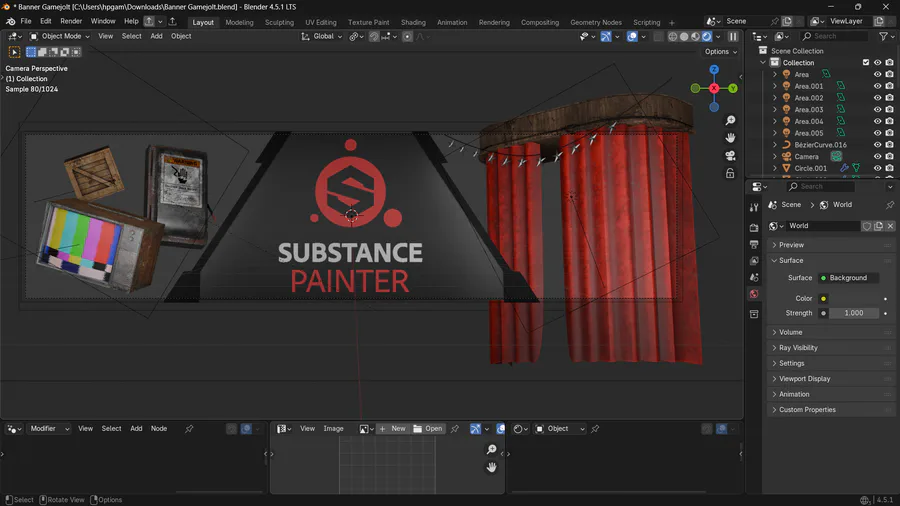Open the viewport Options dropdown
Image resolution: width=900 pixels, height=506 pixels.
coord(721,52)
